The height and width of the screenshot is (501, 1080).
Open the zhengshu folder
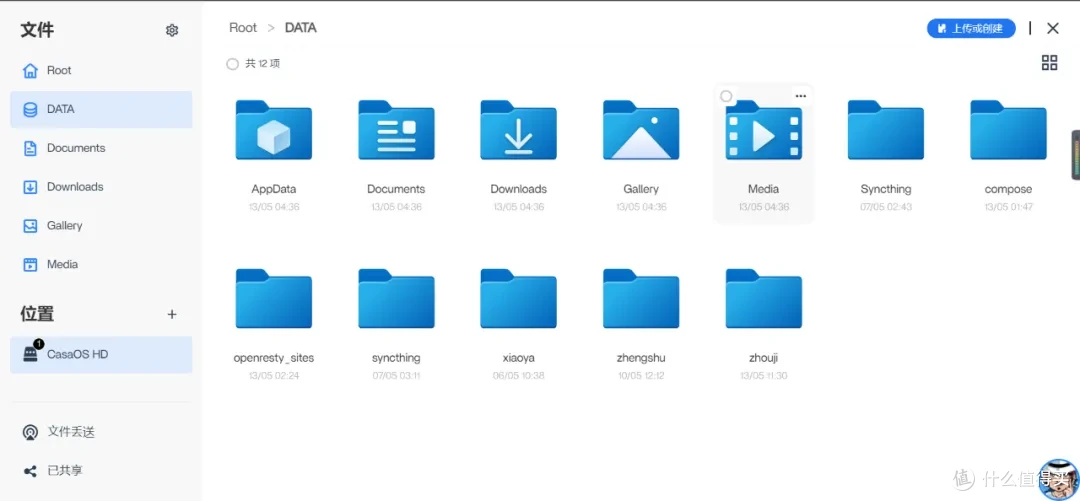[641, 298]
